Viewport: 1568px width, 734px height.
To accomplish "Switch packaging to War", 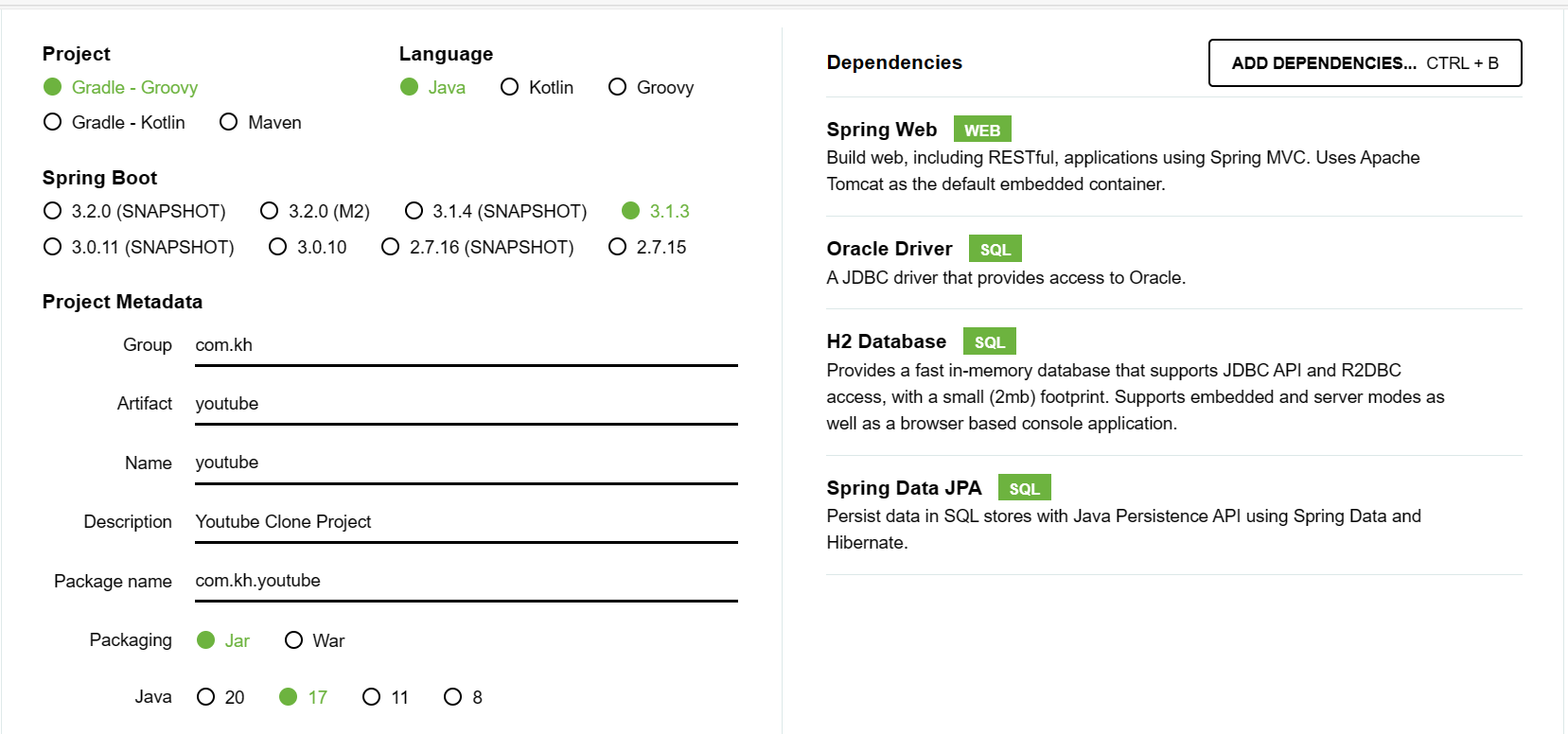I will pos(294,640).
